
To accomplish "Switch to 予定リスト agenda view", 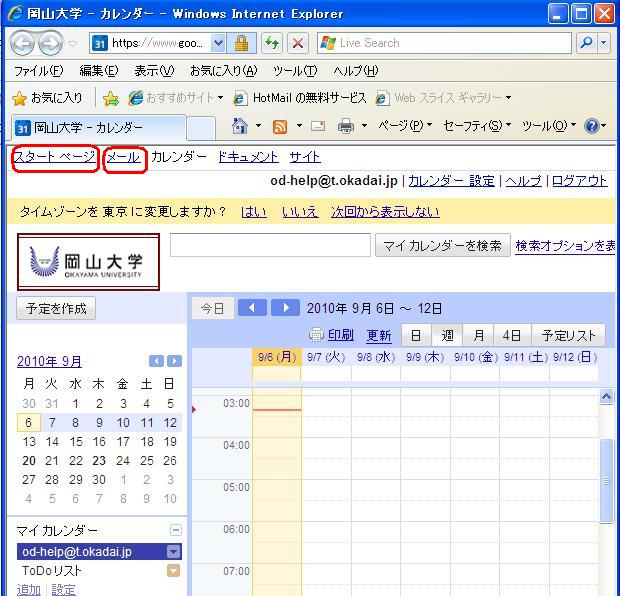I will (x=569, y=335).
